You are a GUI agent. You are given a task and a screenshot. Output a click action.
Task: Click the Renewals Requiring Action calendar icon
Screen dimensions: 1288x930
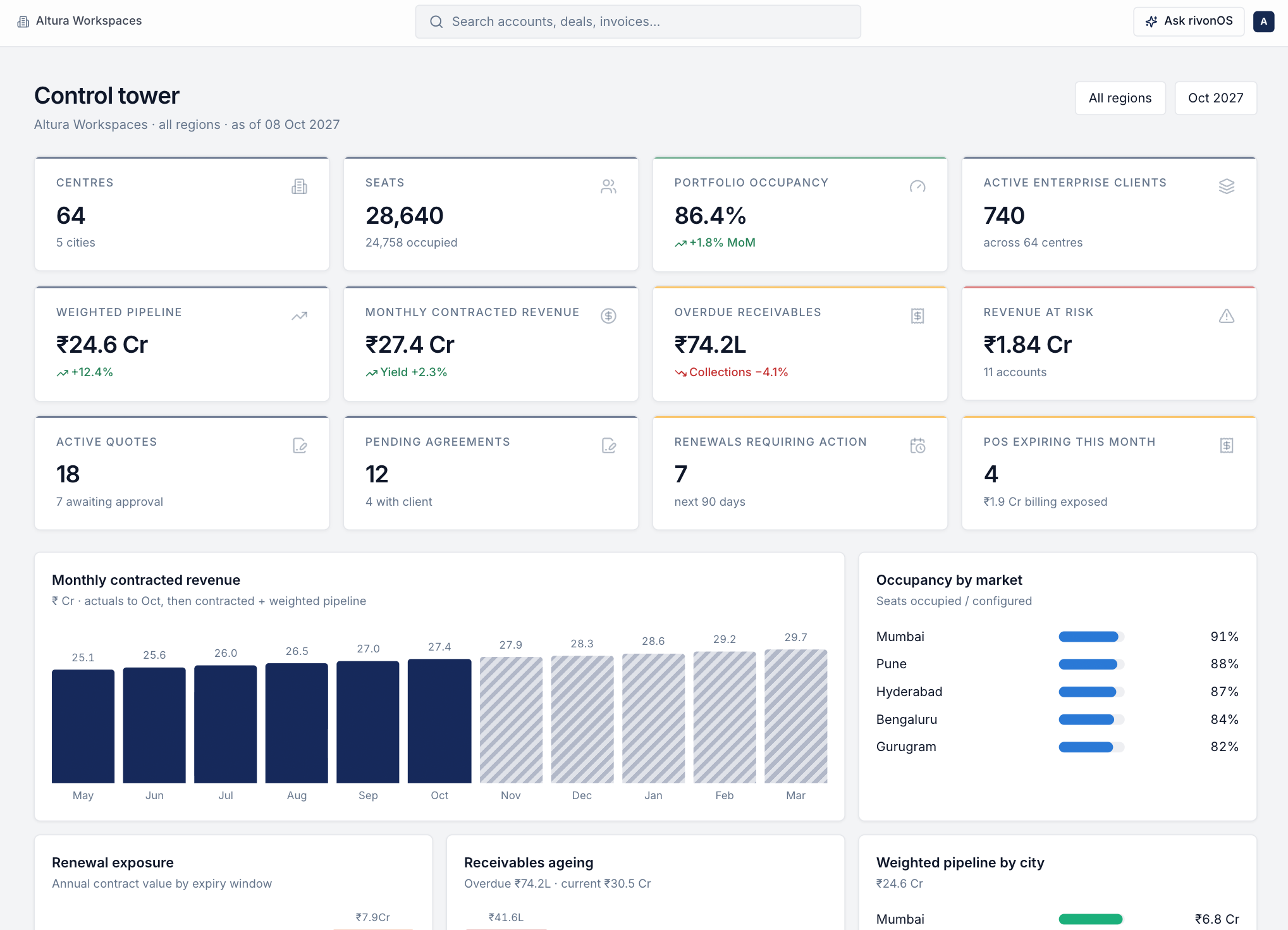[x=917, y=446]
